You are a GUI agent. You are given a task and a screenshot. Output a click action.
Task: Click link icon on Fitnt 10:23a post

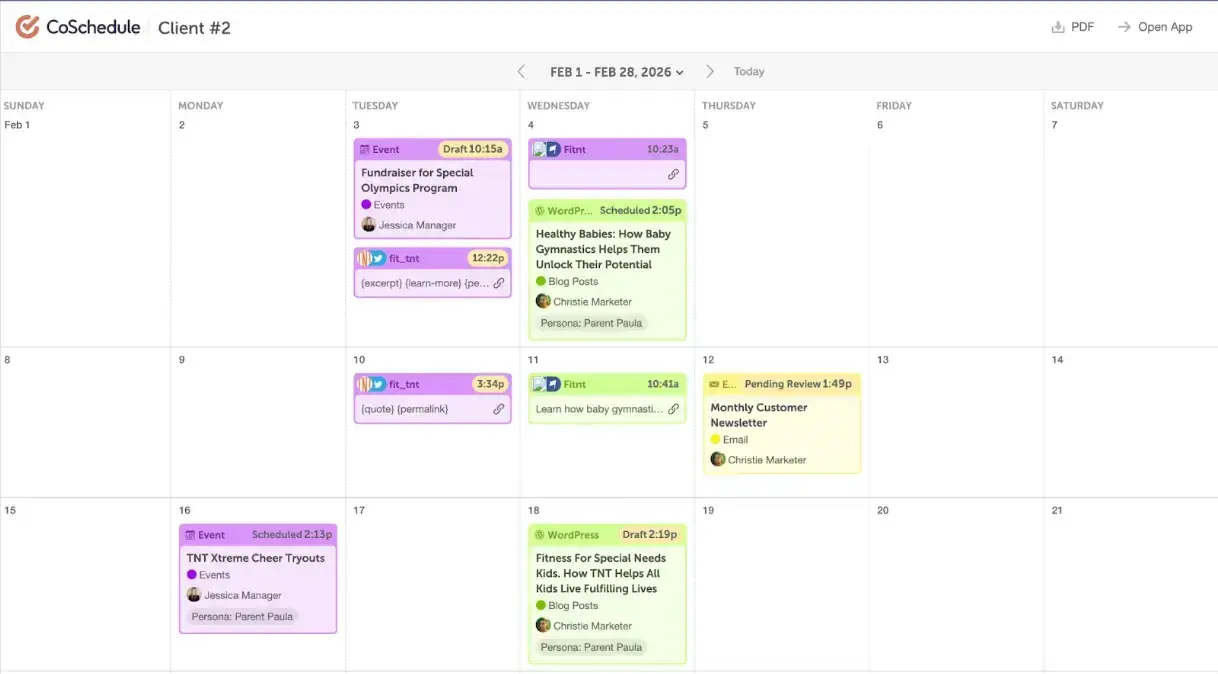point(673,174)
